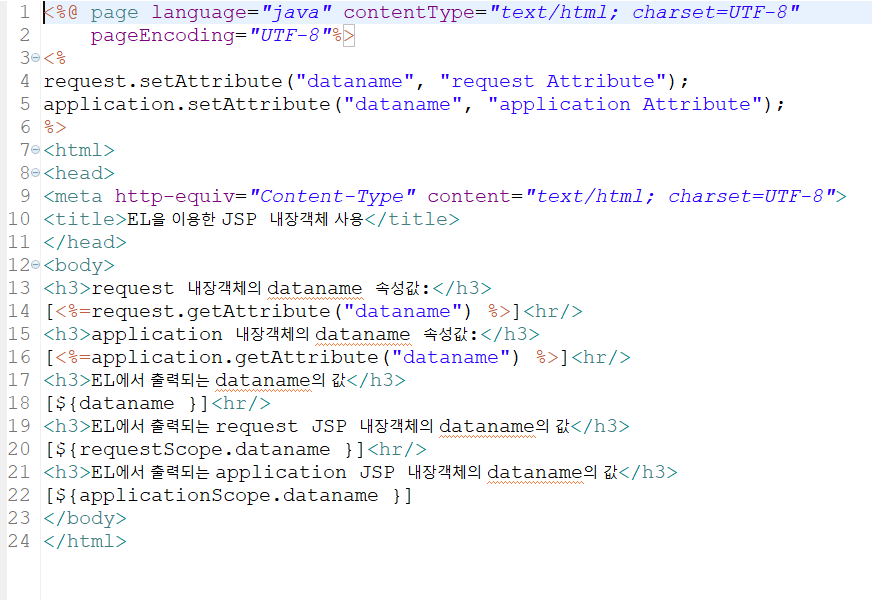The height and width of the screenshot is (600, 872).
Task: Collapse the body tag fold on line 12
Action: (x=36, y=265)
